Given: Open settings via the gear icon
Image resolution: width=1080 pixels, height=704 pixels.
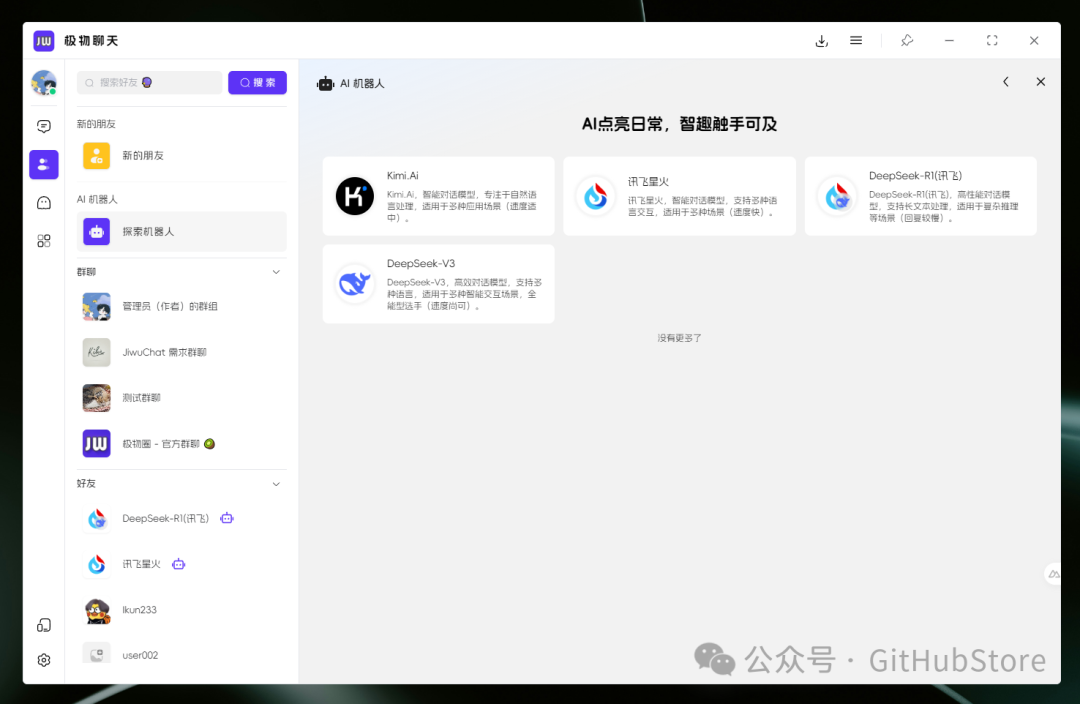Looking at the screenshot, I should click(x=44, y=660).
